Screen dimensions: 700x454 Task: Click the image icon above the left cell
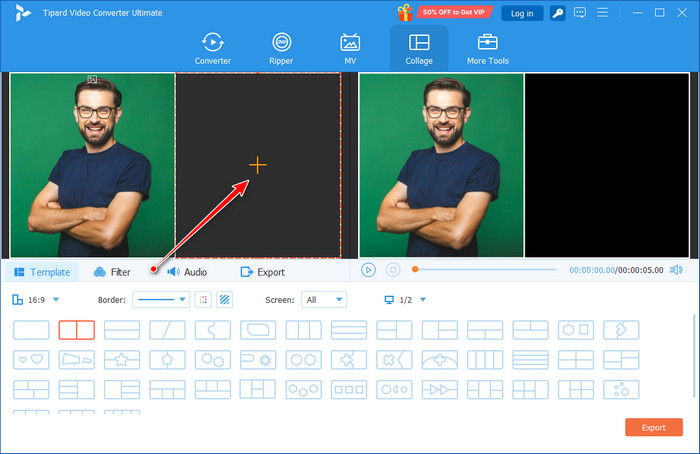[92, 79]
